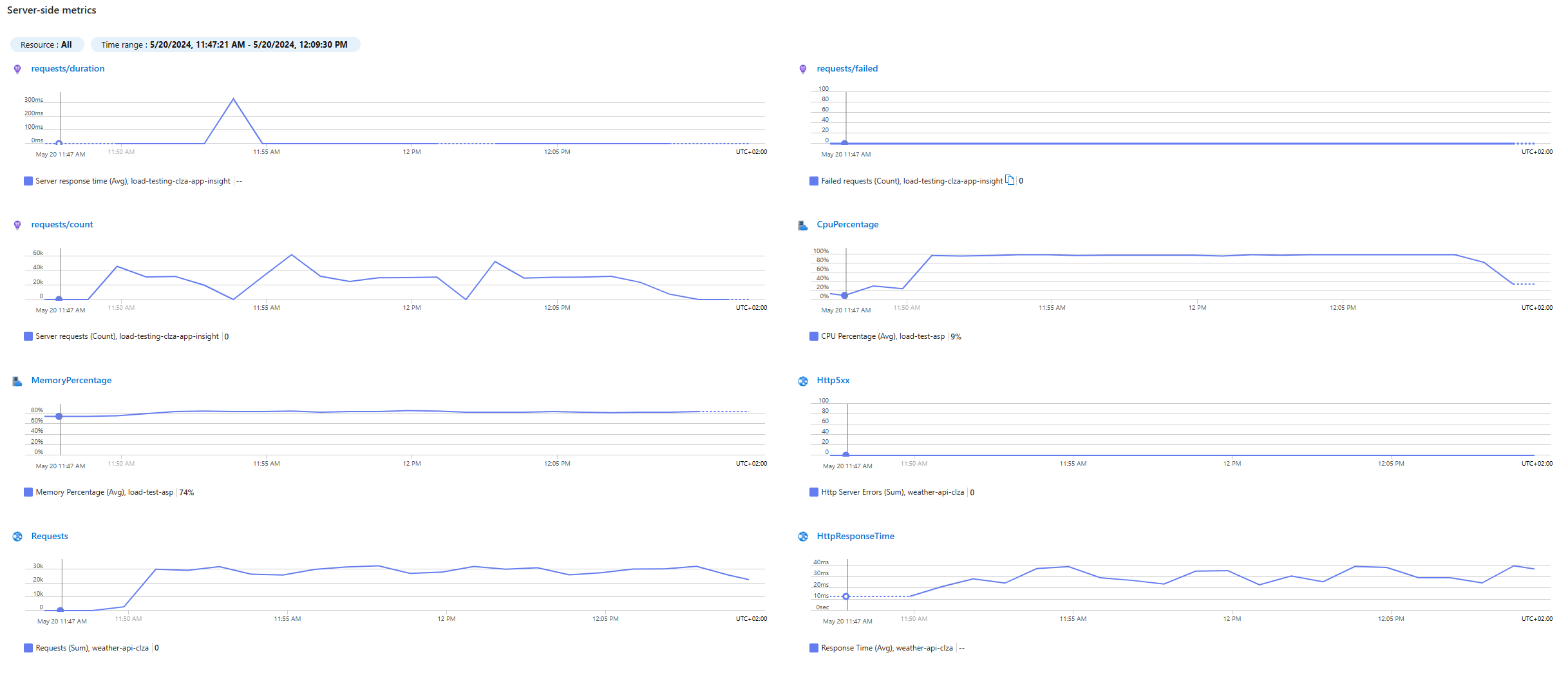The height and width of the screenshot is (675, 1568).
Task: Click the requests/count time marker dot
Action: click(x=59, y=299)
